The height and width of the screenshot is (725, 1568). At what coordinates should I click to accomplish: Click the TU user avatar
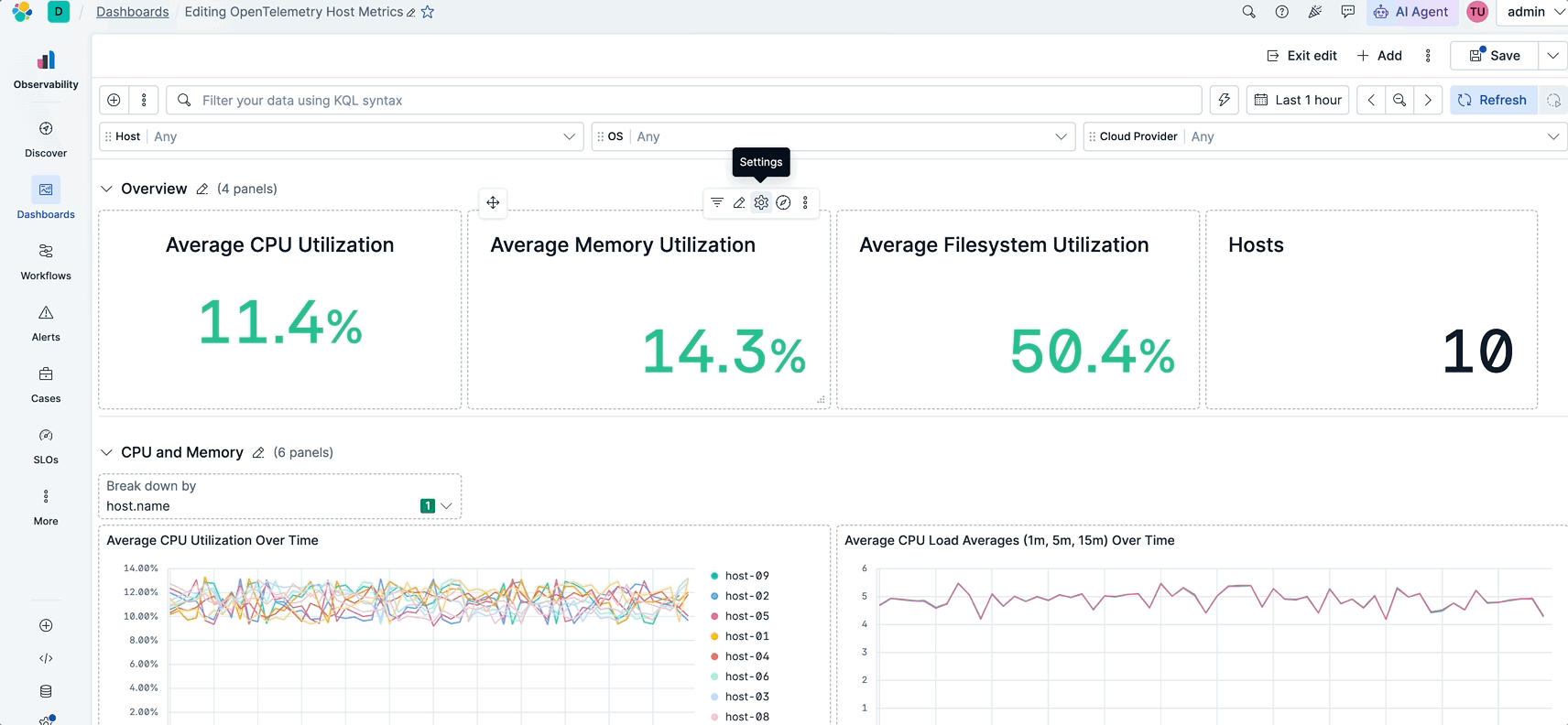1476,12
